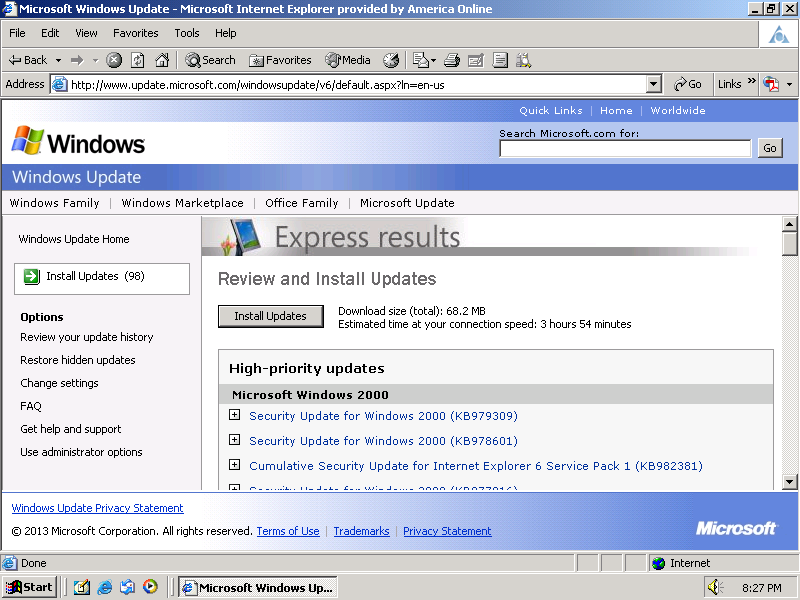Viewport: 800px width, 600px height.
Task: Open the Trademarks footer link
Action: click(361, 531)
